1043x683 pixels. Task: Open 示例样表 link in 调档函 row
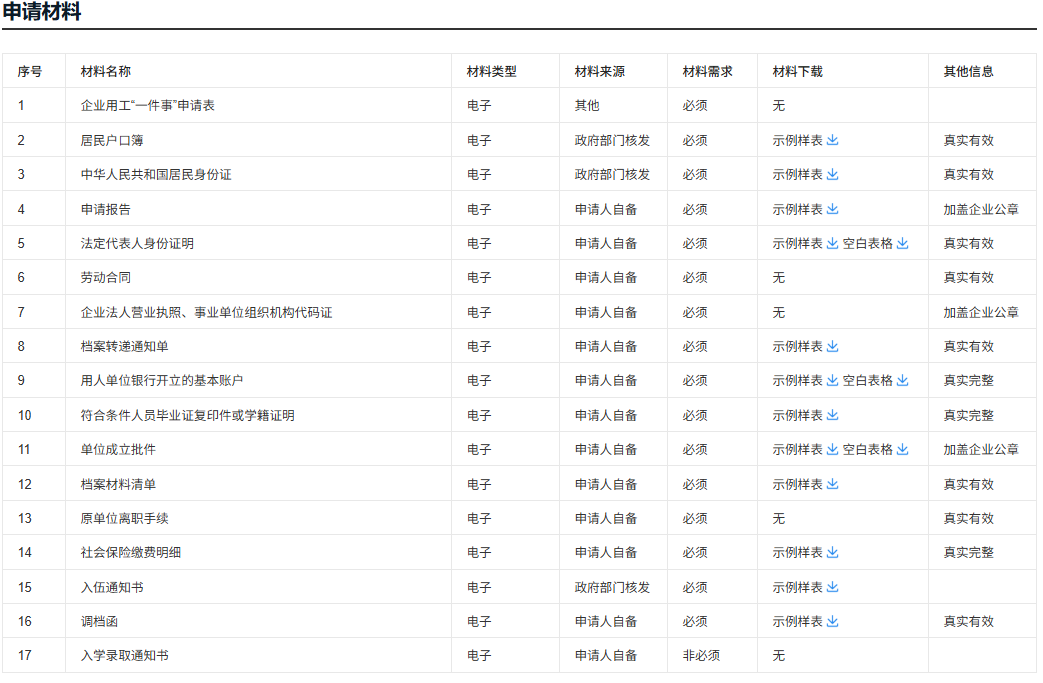tap(797, 621)
